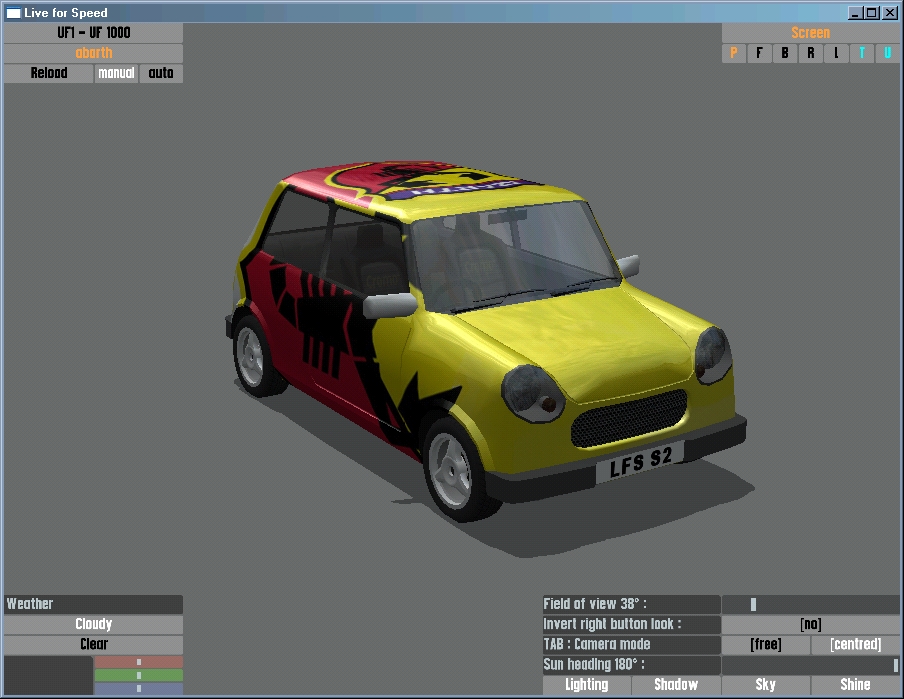The width and height of the screenshot is (904, 699).
Task: Adjust the blue background colour slider
Action: 138,688
